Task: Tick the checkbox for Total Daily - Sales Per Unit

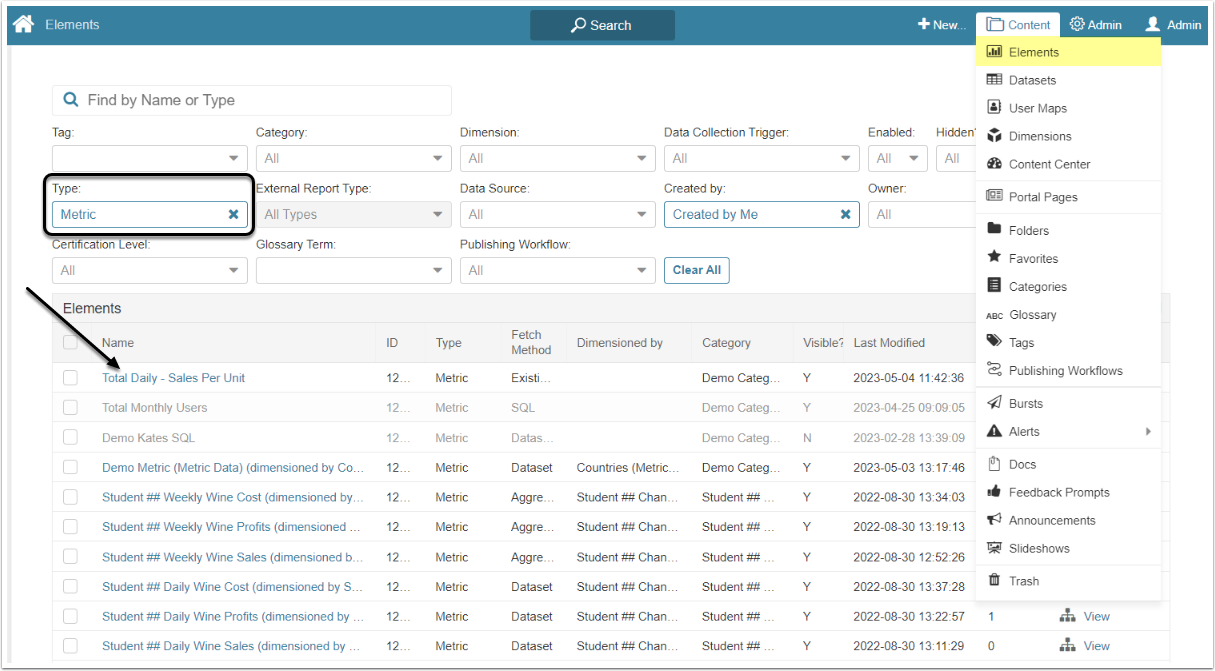Action: coord(70,378)
